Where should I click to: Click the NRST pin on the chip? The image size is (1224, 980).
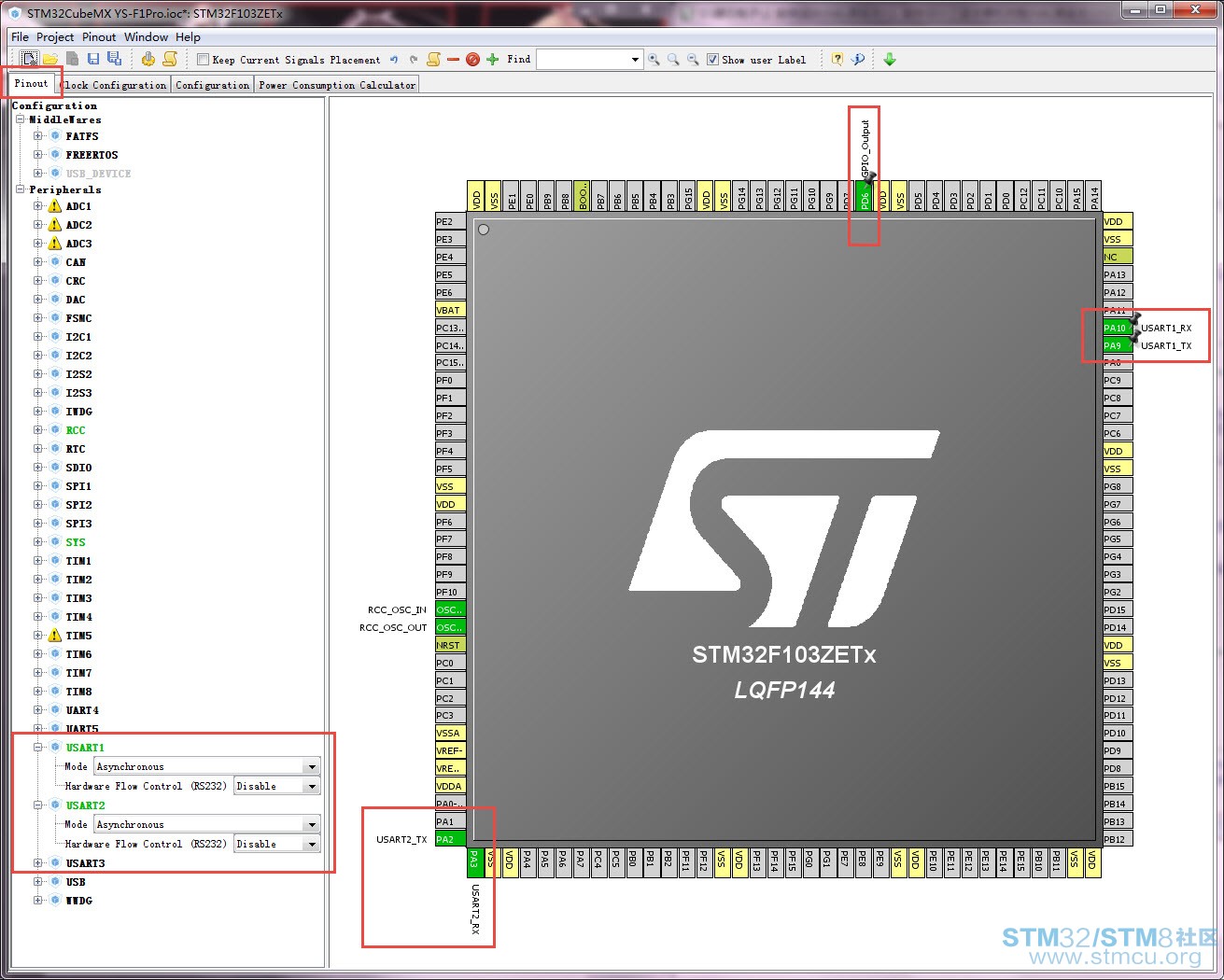(451, 645)
